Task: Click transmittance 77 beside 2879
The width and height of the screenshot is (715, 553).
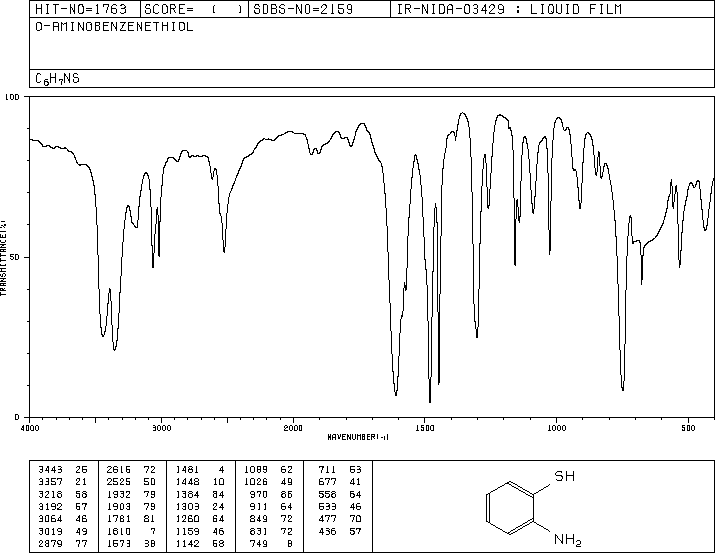Action: 81,544
